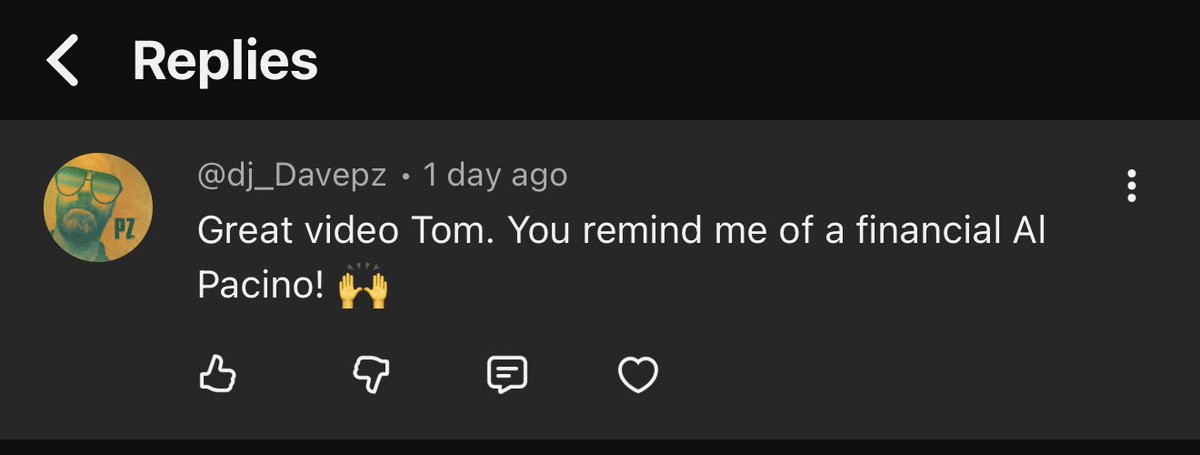
Task: Go back using the left arrow
Action: (x=62, y=61)
